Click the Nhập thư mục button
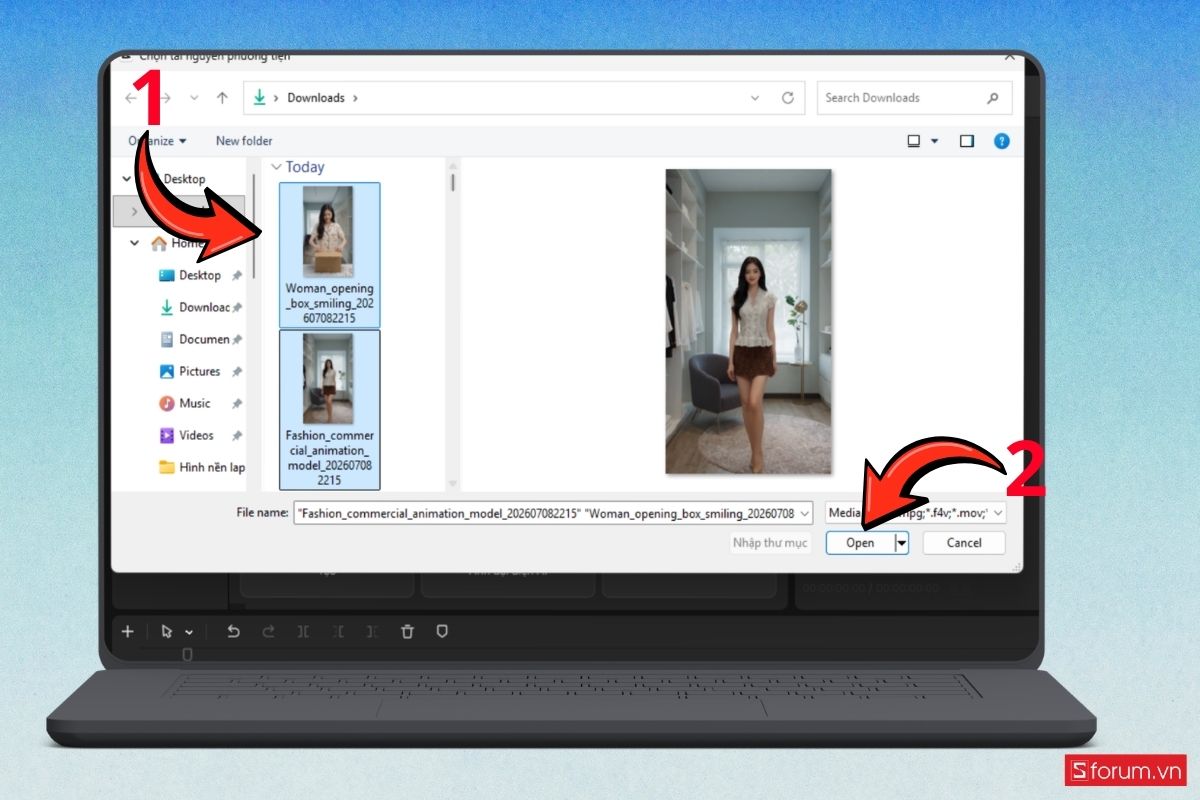The image size is (1200, 800). point(769,543)
